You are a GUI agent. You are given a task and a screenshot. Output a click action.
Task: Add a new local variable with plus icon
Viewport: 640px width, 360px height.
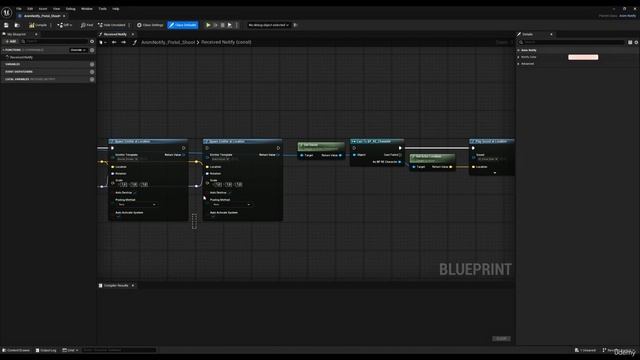[x=92, y=79]
